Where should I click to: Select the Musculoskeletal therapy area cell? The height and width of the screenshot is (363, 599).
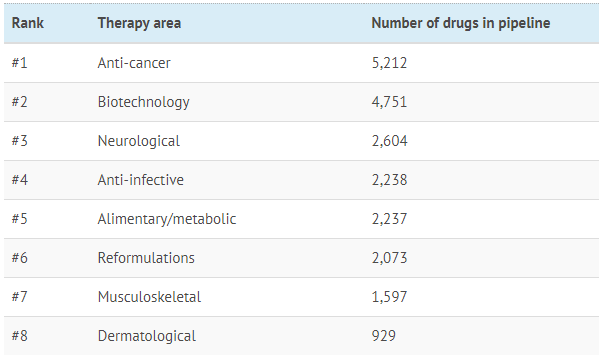click(149, 297)
